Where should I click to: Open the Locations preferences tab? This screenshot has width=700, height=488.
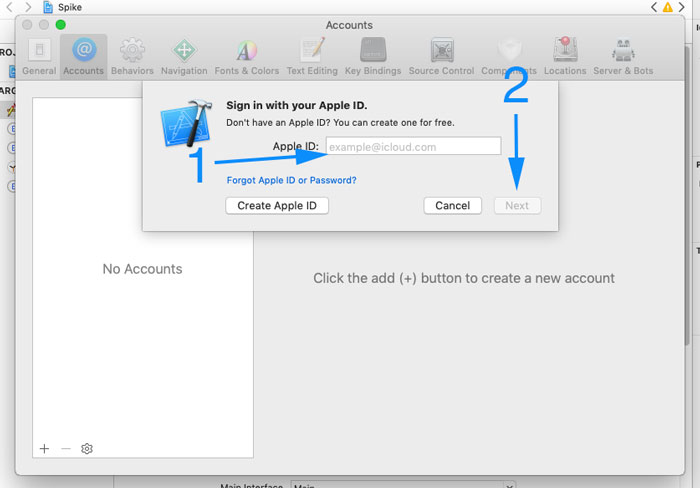[565, 57]
